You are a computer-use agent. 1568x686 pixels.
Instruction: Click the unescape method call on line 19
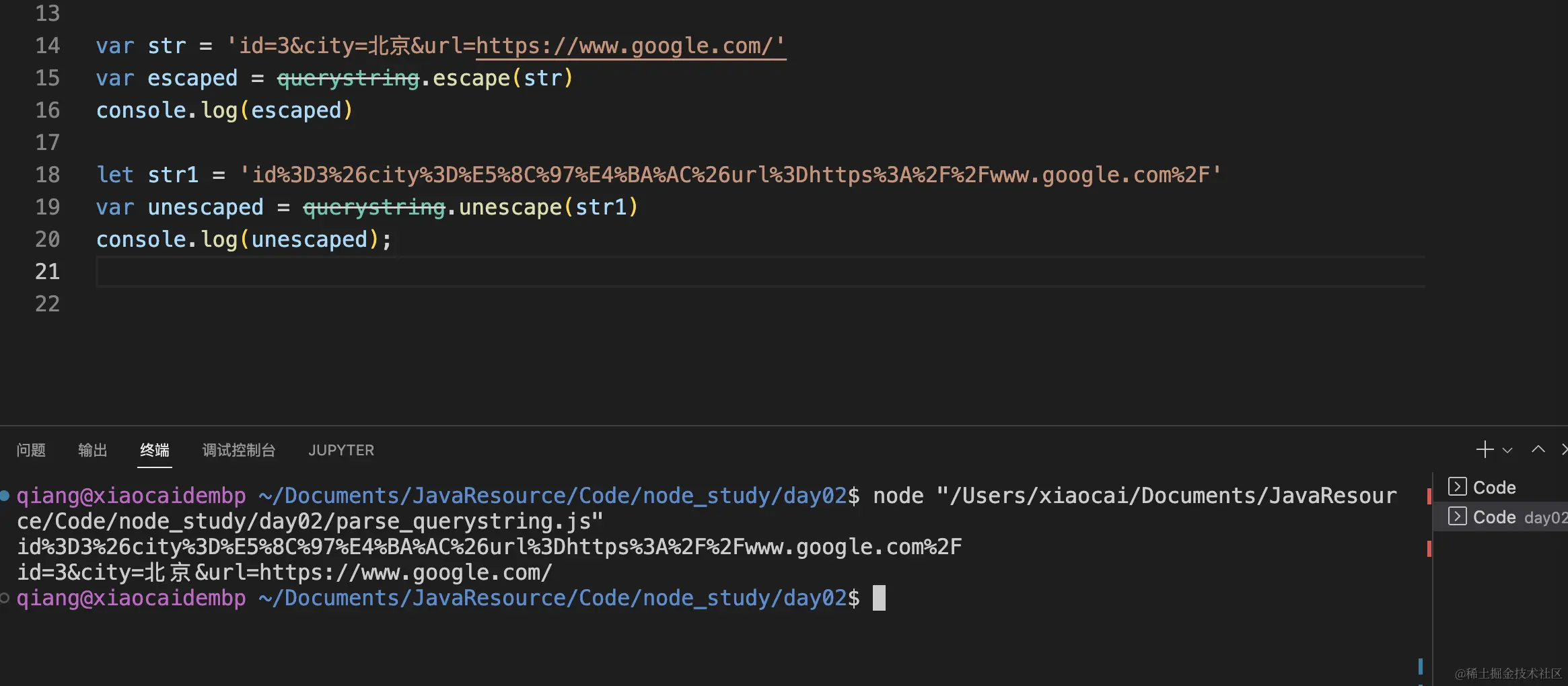510,207
